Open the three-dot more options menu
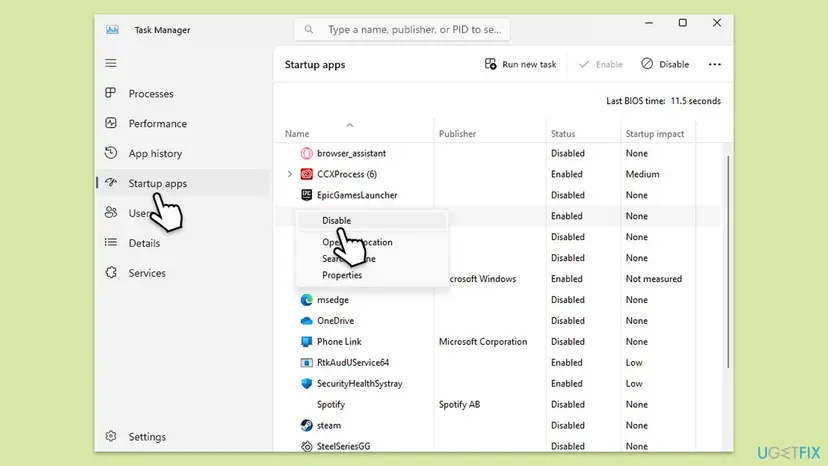 [x=714, y=64]
